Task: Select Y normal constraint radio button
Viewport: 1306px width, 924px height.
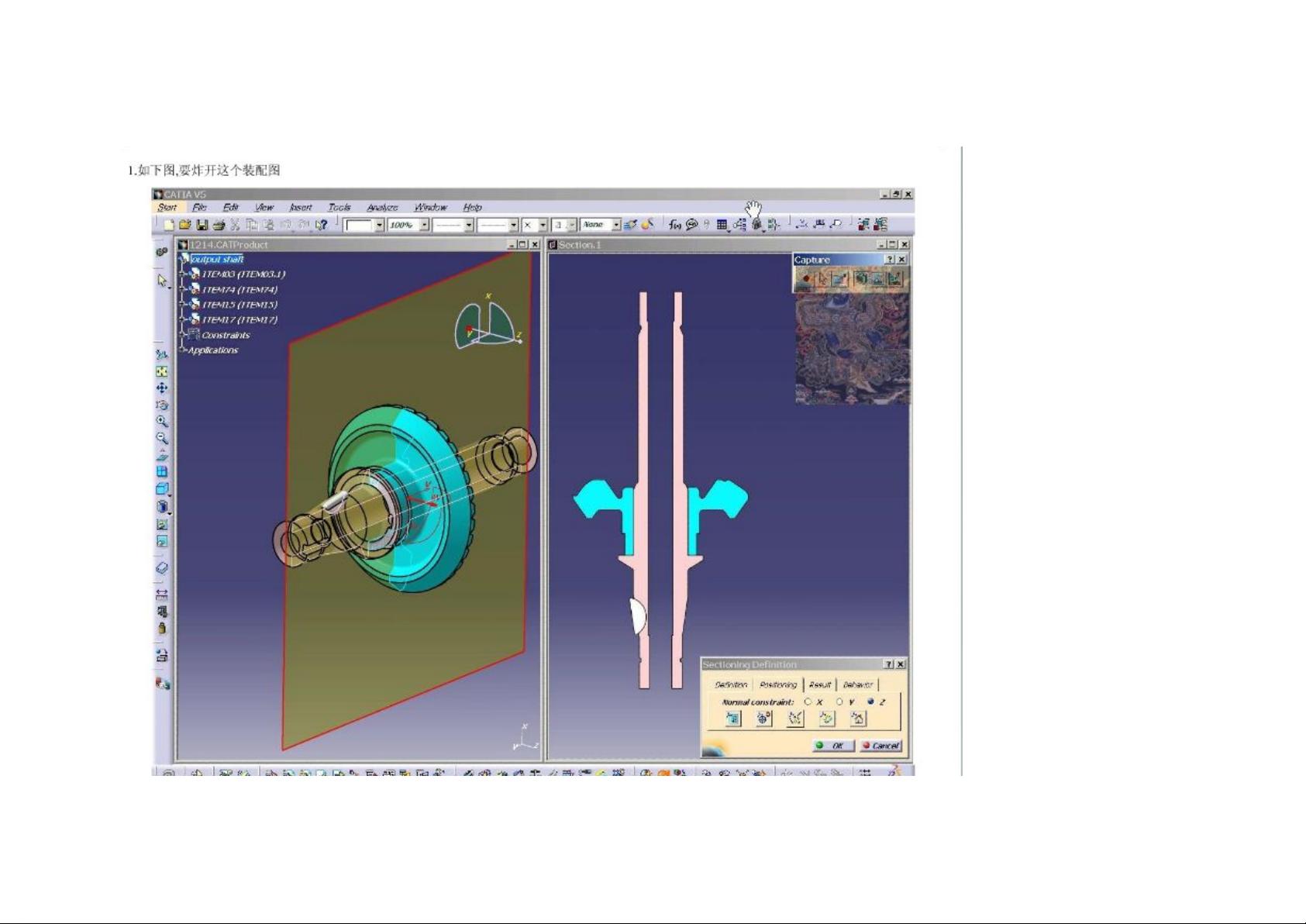Action: (x=839, y=702)
